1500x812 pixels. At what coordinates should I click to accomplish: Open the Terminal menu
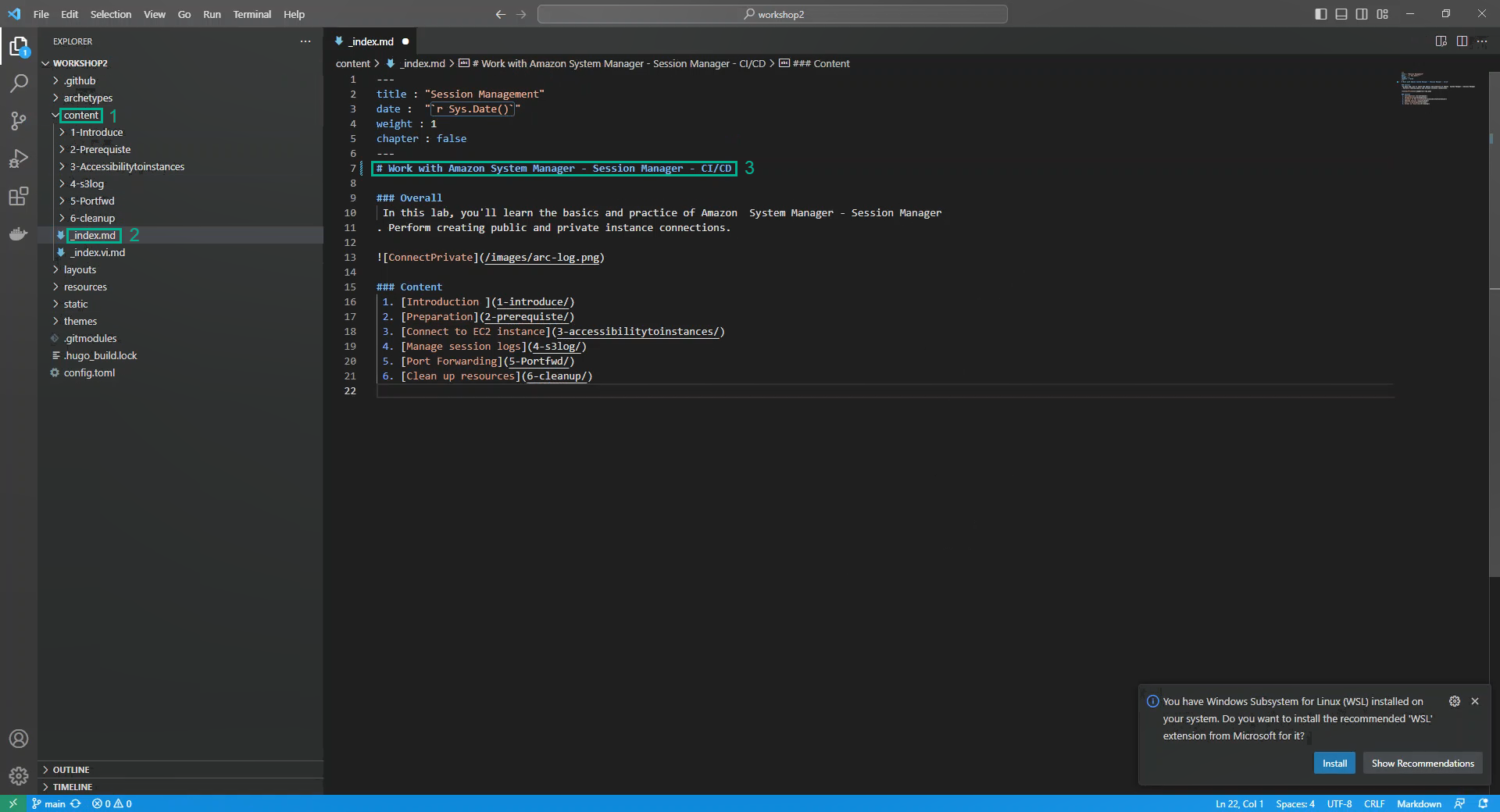pos(252,14)
